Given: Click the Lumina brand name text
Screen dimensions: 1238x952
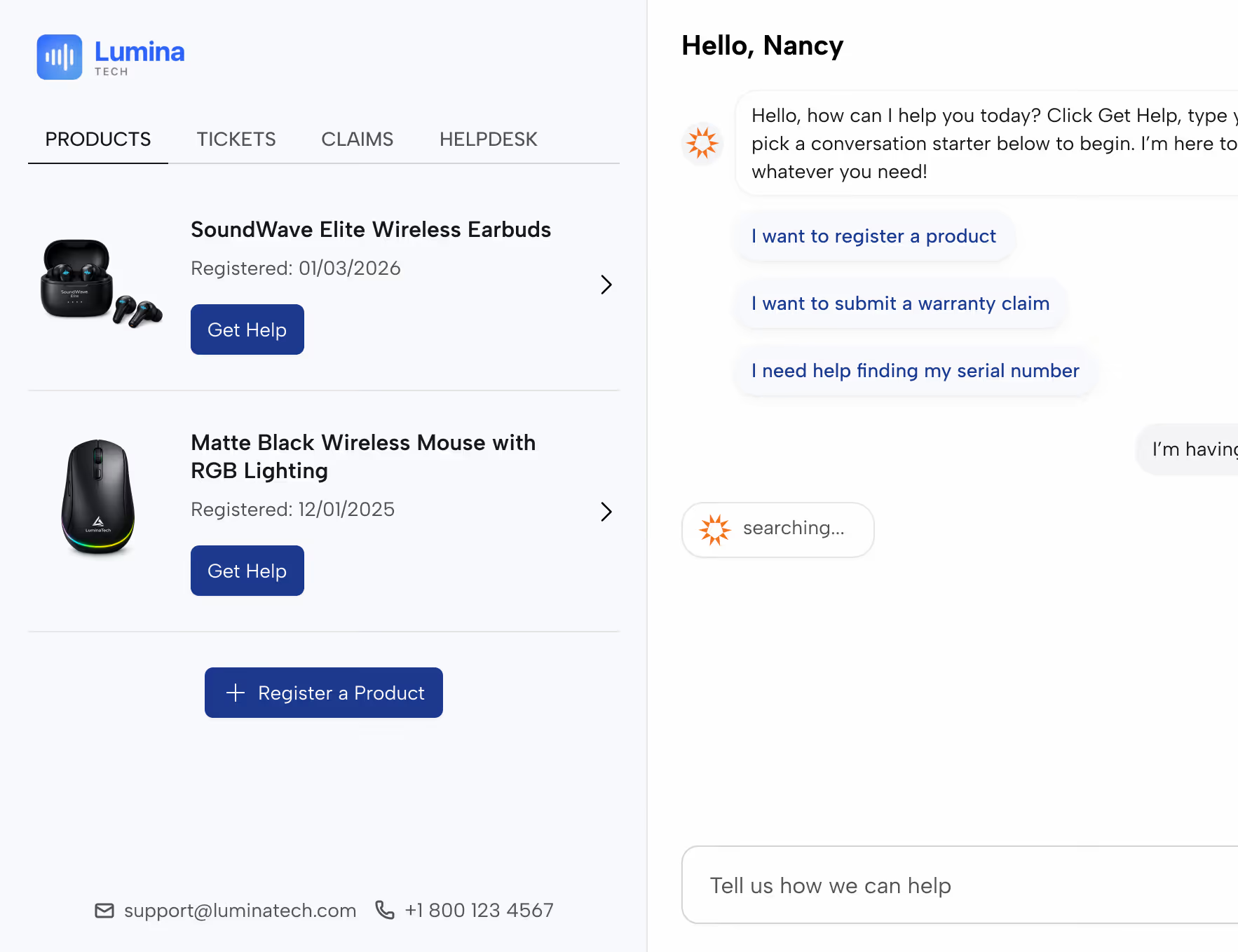Looking at the screenshot, I should (140, 51).
